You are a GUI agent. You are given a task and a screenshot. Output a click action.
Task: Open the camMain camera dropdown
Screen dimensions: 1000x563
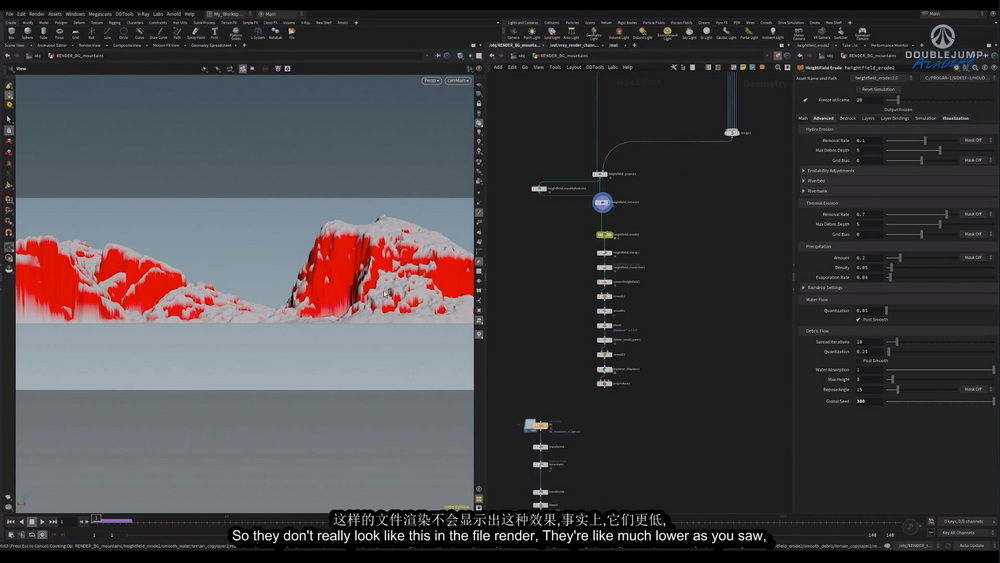click(458, 81)
